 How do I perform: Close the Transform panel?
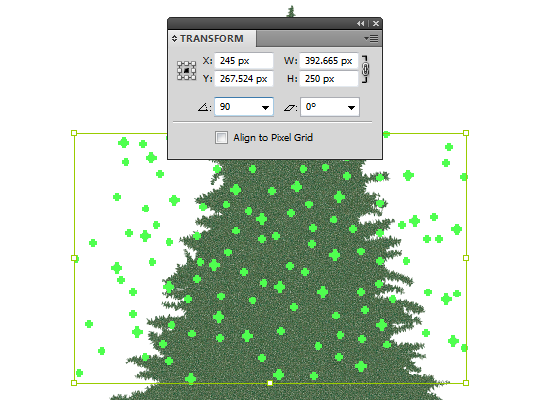[376, 24]
